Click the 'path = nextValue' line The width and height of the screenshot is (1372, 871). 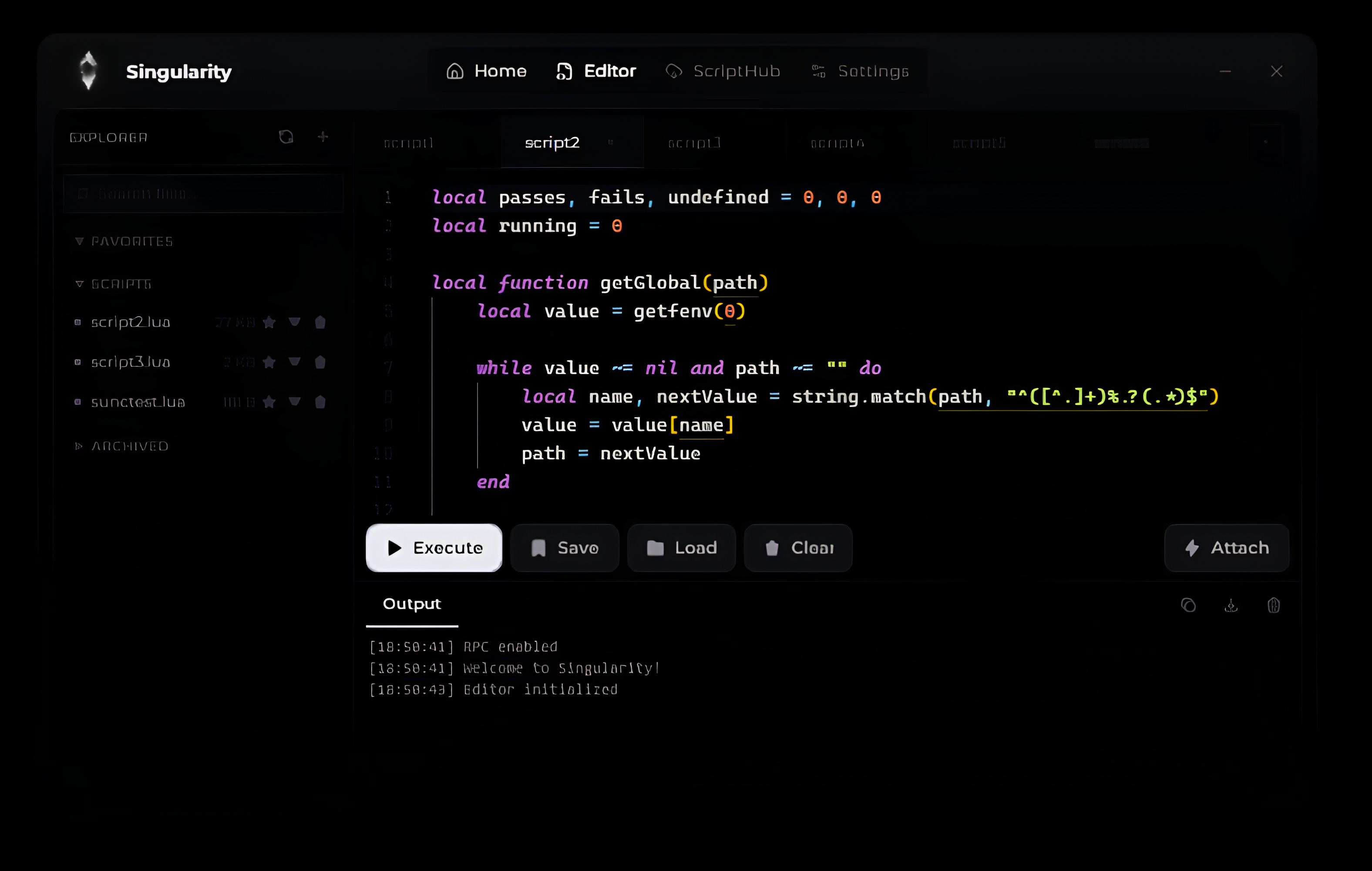click(611, 454)
